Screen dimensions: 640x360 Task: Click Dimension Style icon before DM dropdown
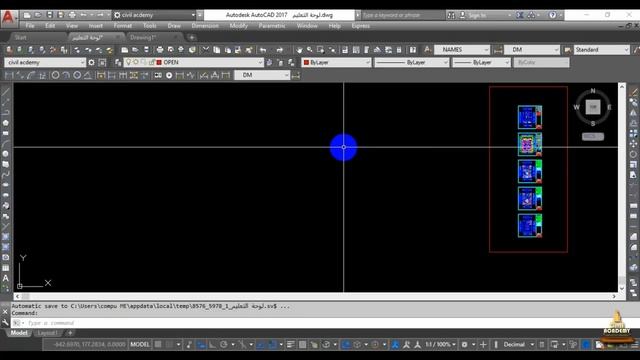[498, 50]
